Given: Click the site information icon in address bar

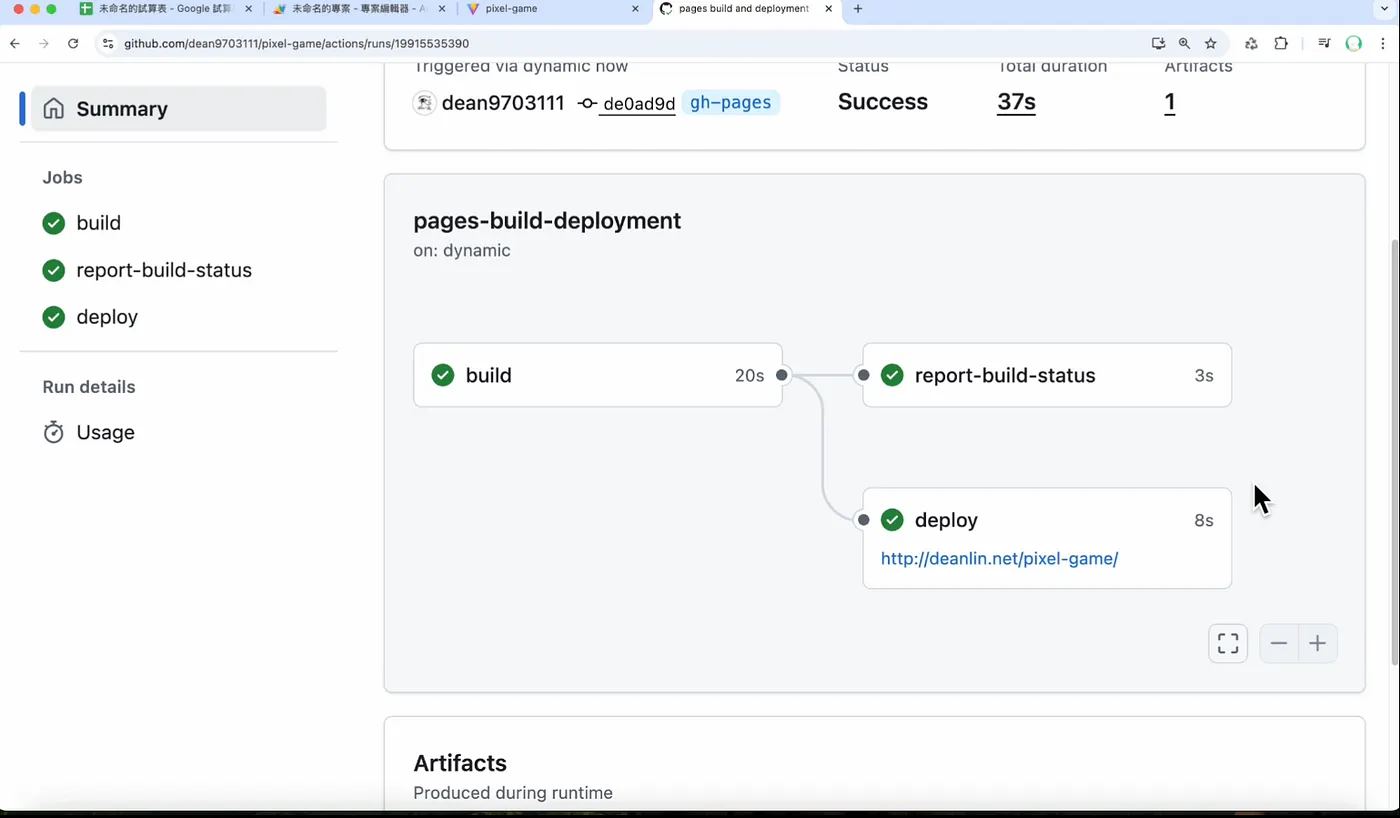Looking at the screenshot, I should point(108,44).
